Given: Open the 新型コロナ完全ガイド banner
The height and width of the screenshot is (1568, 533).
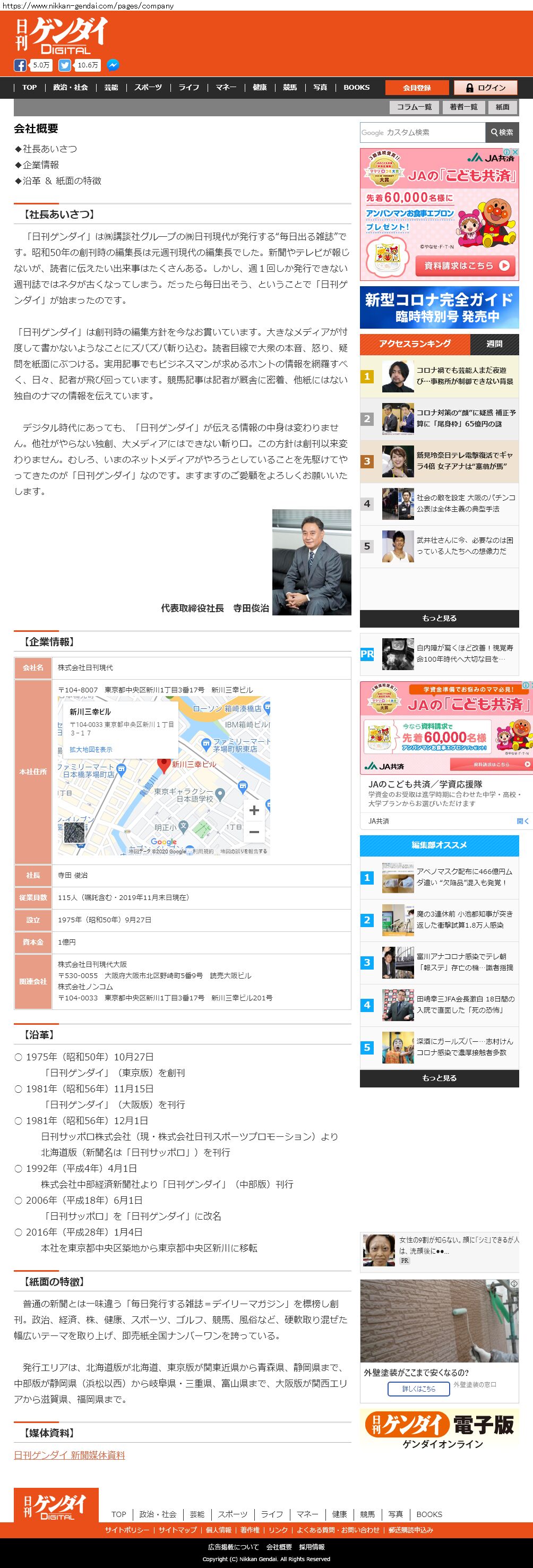Looking at the screenshot, I should 439,307.
